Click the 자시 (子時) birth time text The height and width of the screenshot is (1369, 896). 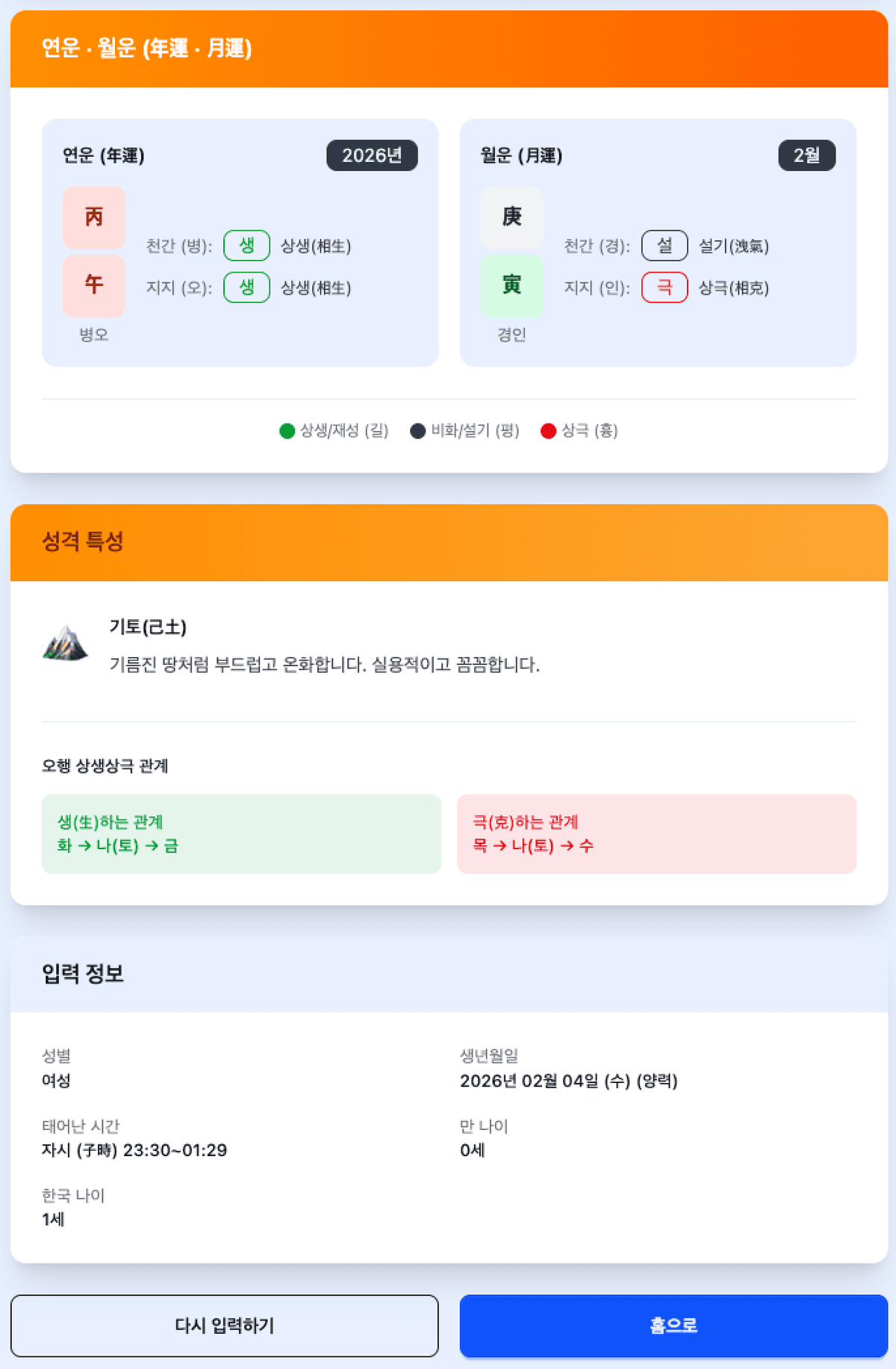point(134,1150)
